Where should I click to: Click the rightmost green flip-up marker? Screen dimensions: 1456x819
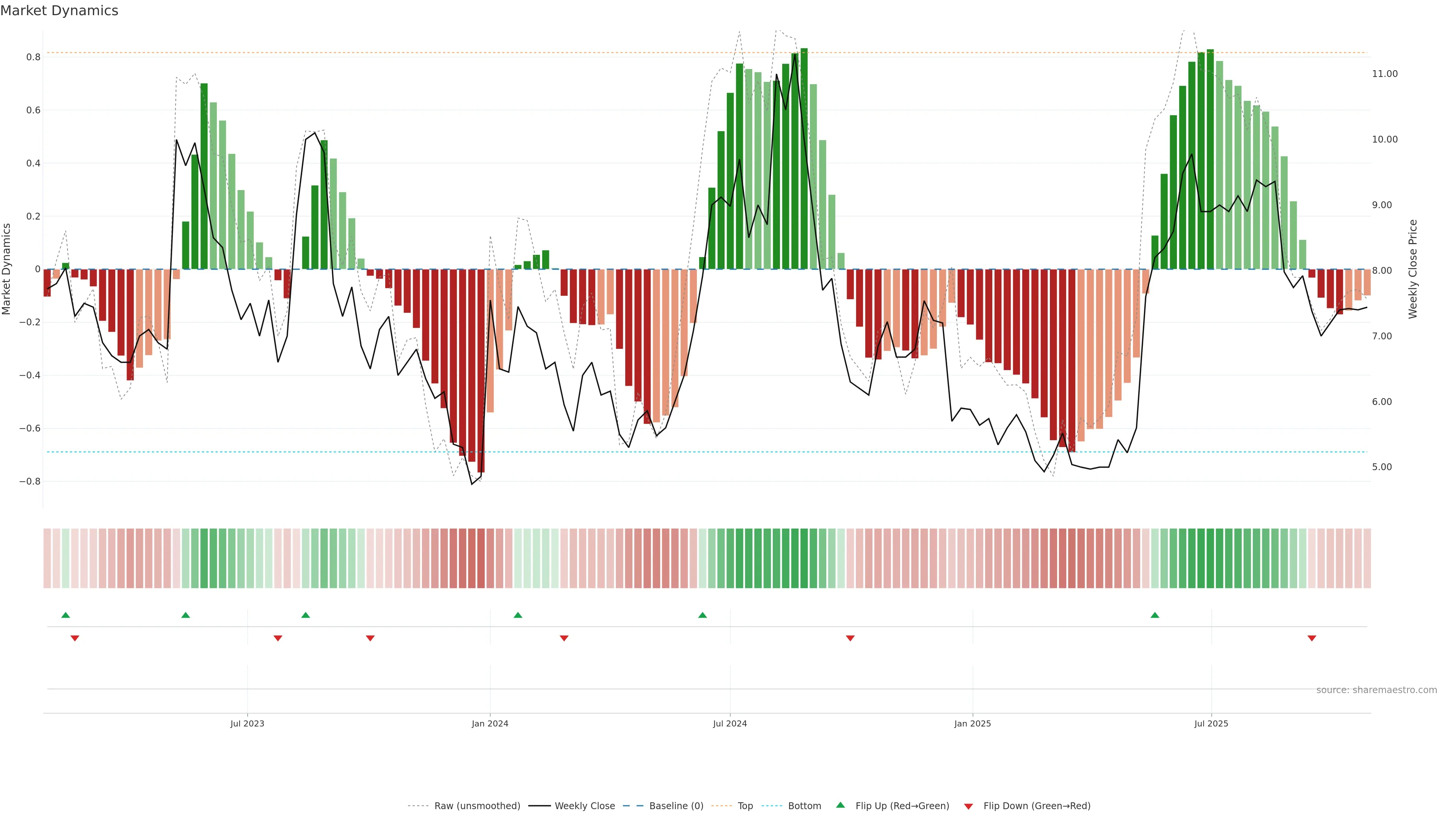(1155, 615)
